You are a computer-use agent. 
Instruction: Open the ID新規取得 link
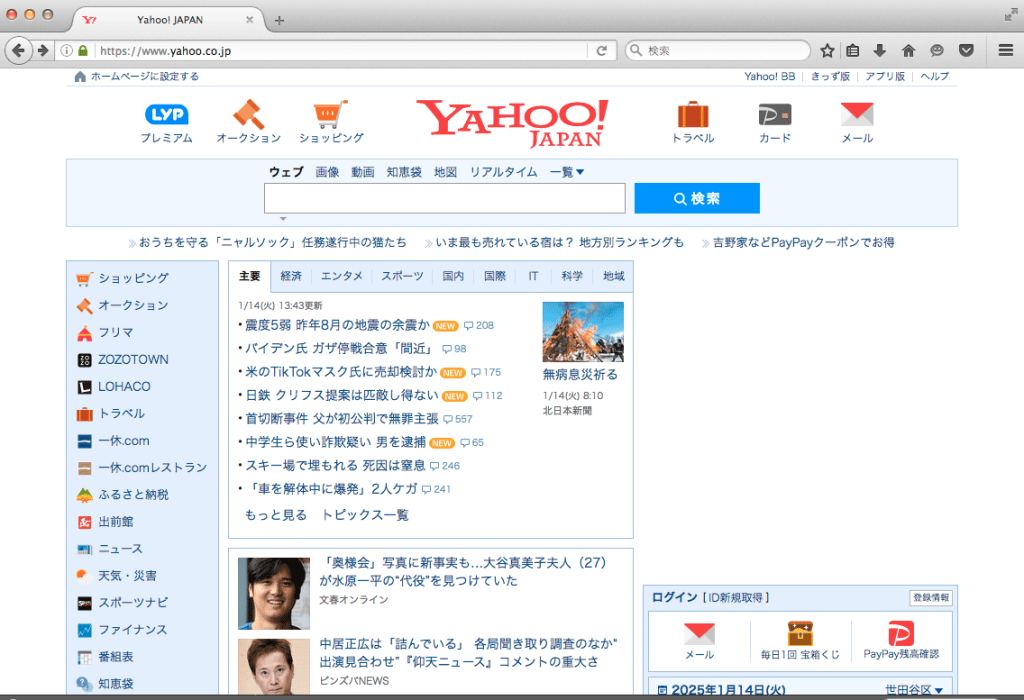pyautogui.click(x=735, y=597)
